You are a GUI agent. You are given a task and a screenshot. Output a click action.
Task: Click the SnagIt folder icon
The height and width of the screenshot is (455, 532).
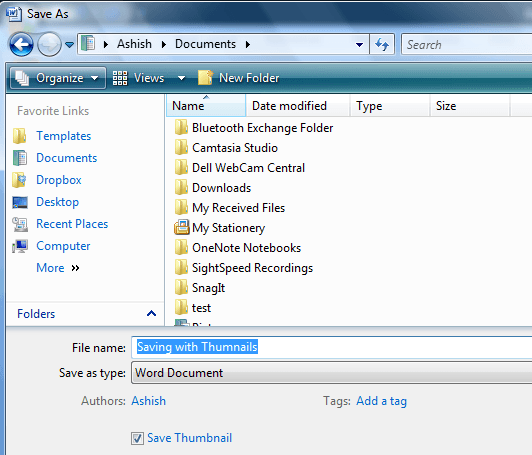[181, 288]
